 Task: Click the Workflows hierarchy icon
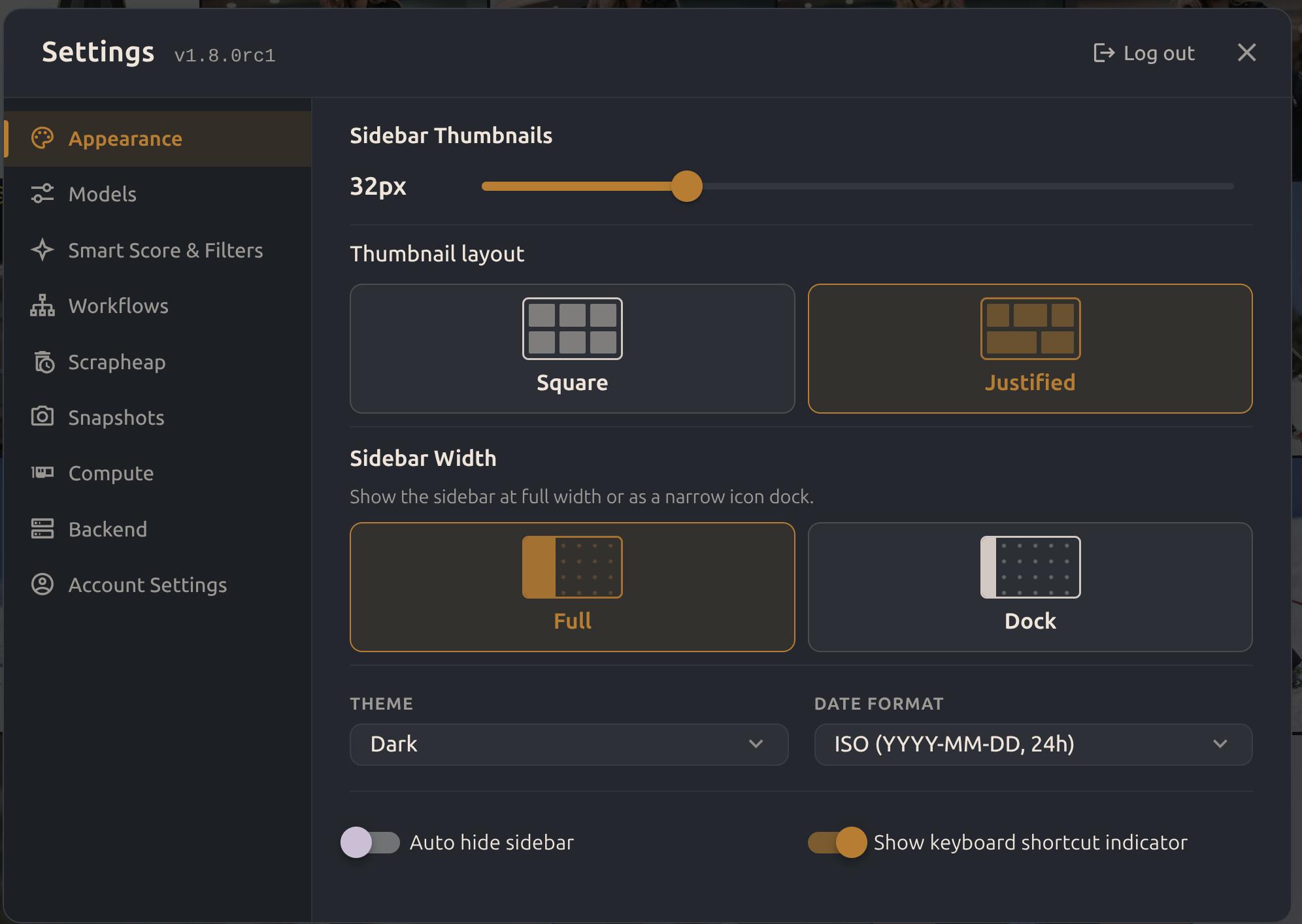click(x=42, y=306)
